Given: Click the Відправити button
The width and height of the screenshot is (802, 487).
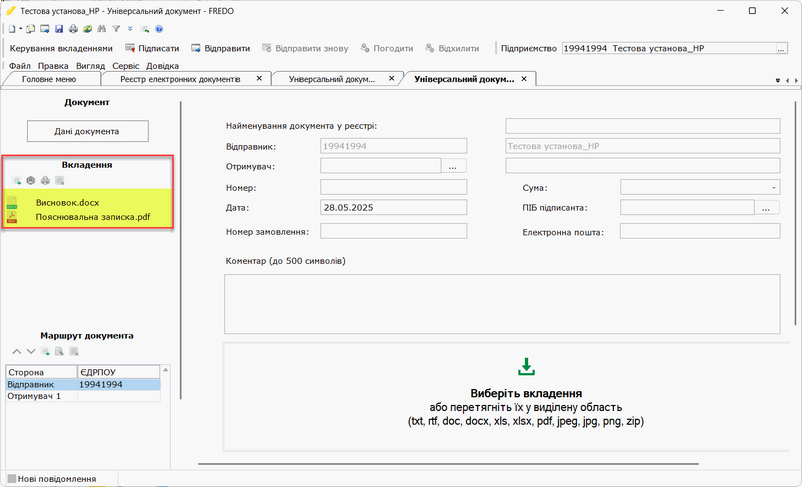Looking at the screenshot, I should (x=220, y=49).
